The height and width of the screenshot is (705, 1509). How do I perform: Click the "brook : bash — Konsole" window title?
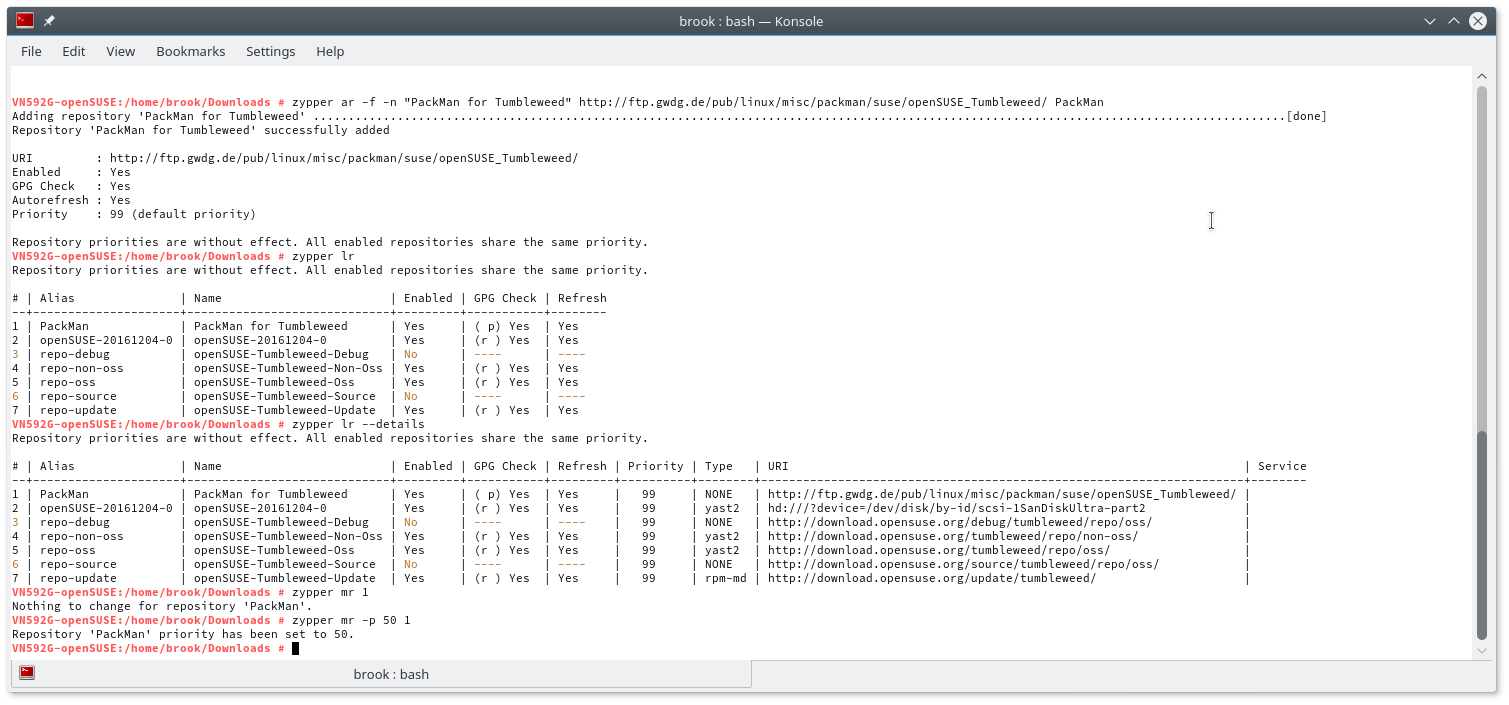tap(750, 21)
